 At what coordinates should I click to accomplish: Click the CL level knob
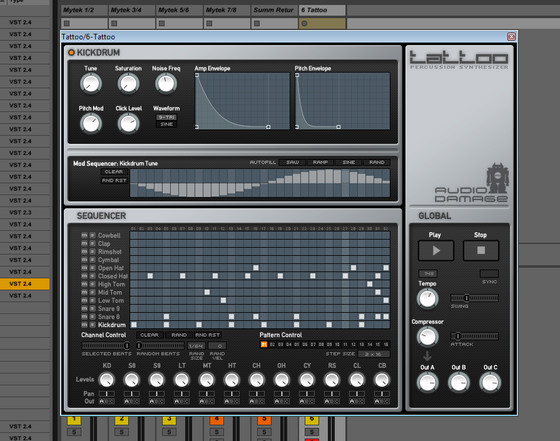[356, 380]
